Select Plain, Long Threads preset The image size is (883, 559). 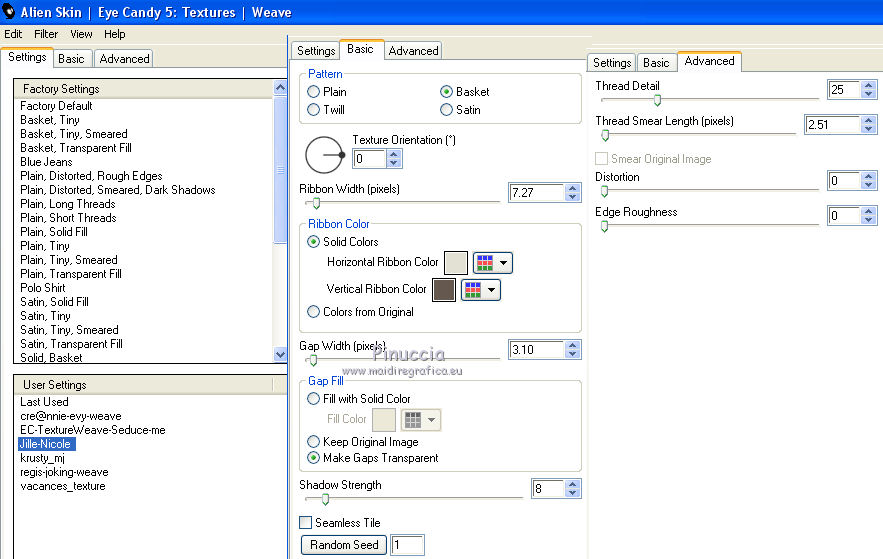tap(68, 204)
